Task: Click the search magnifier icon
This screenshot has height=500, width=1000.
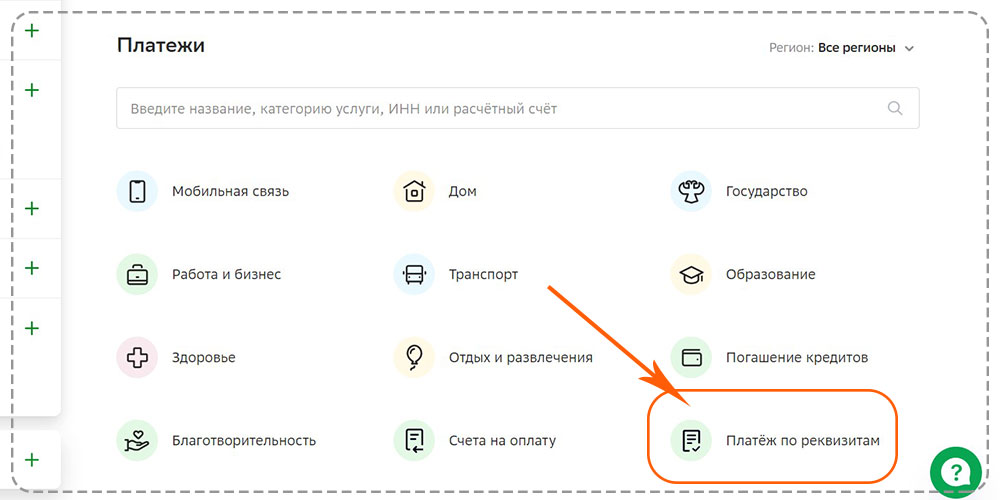Action: pos(895,108)
